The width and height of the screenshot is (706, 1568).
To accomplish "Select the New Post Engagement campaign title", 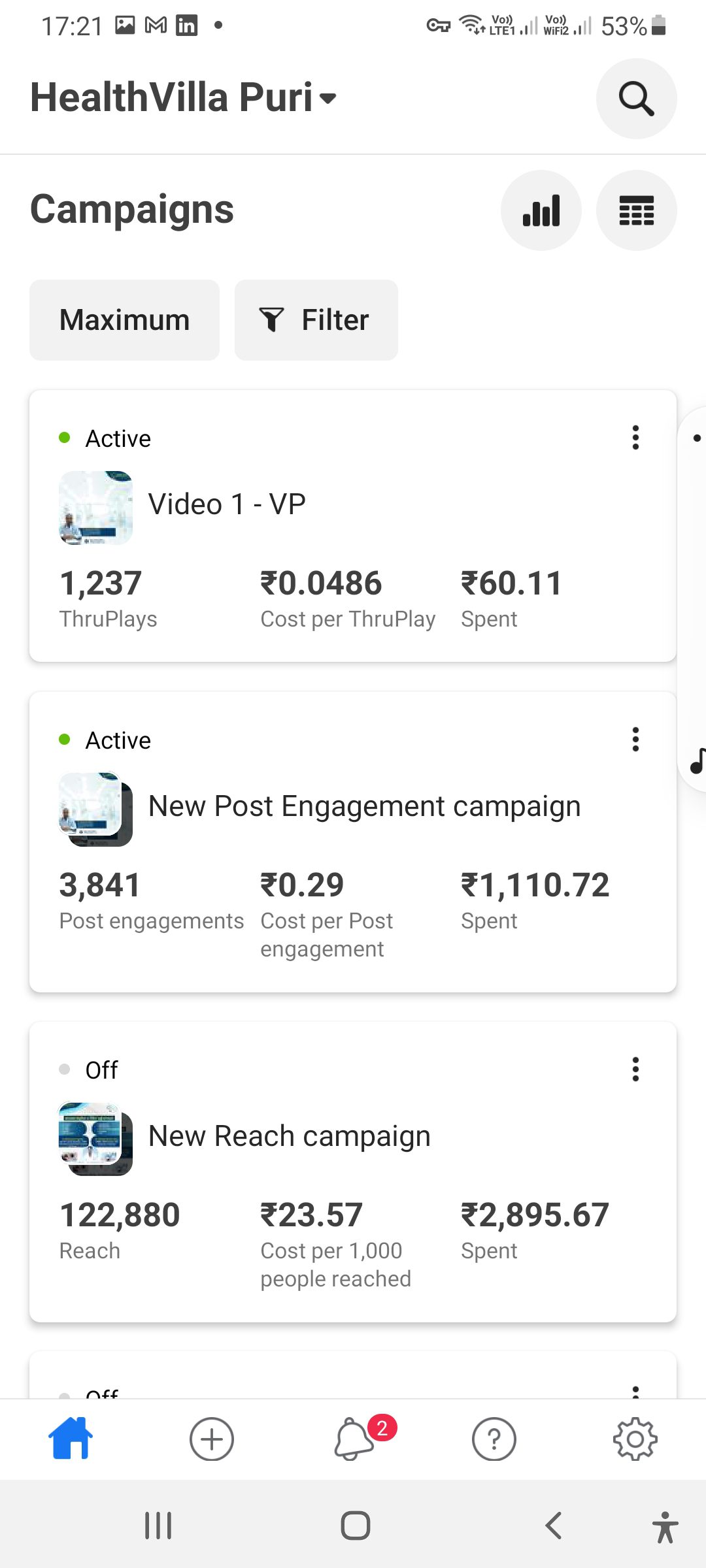I will coord(364,806).
